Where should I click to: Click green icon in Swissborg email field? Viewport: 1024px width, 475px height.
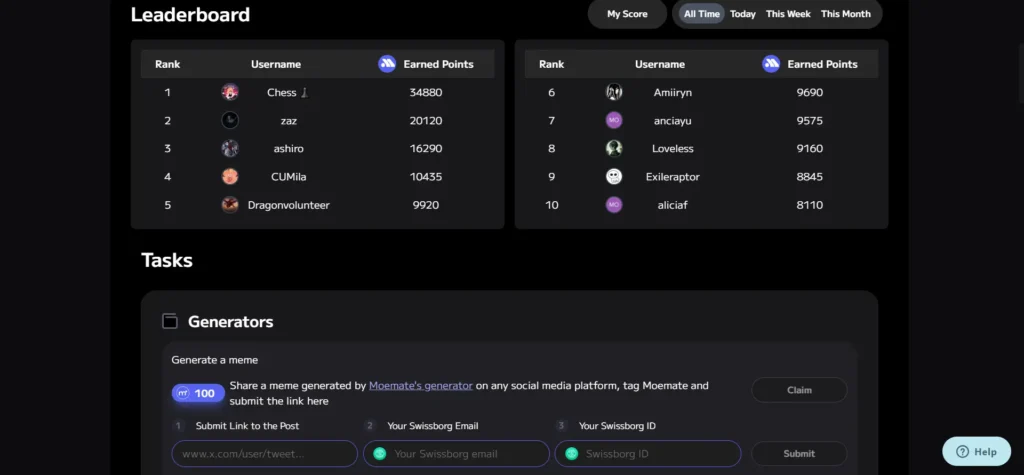tap(380, 453)
